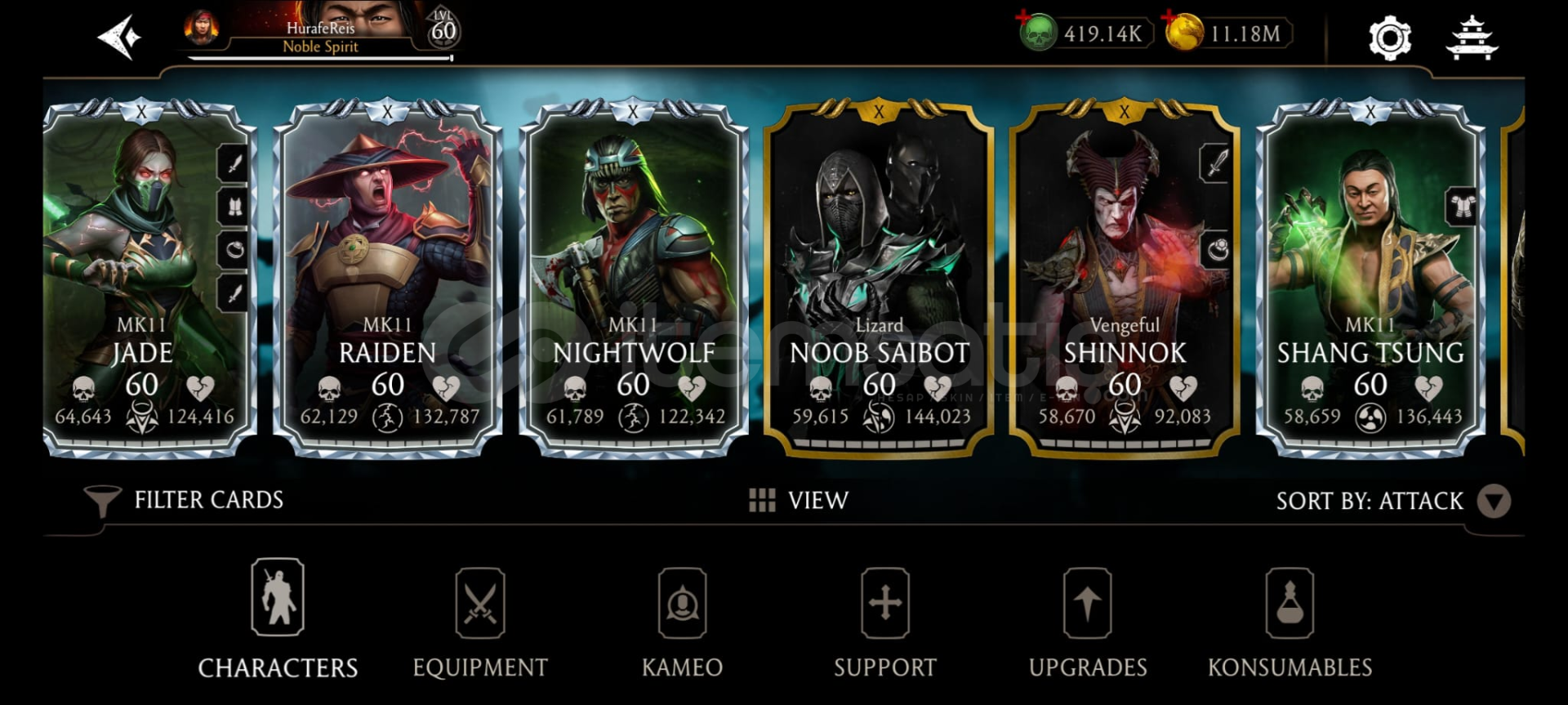
Task: Open the Upgrades arrow icon
Action: [x=1087, y=604]
